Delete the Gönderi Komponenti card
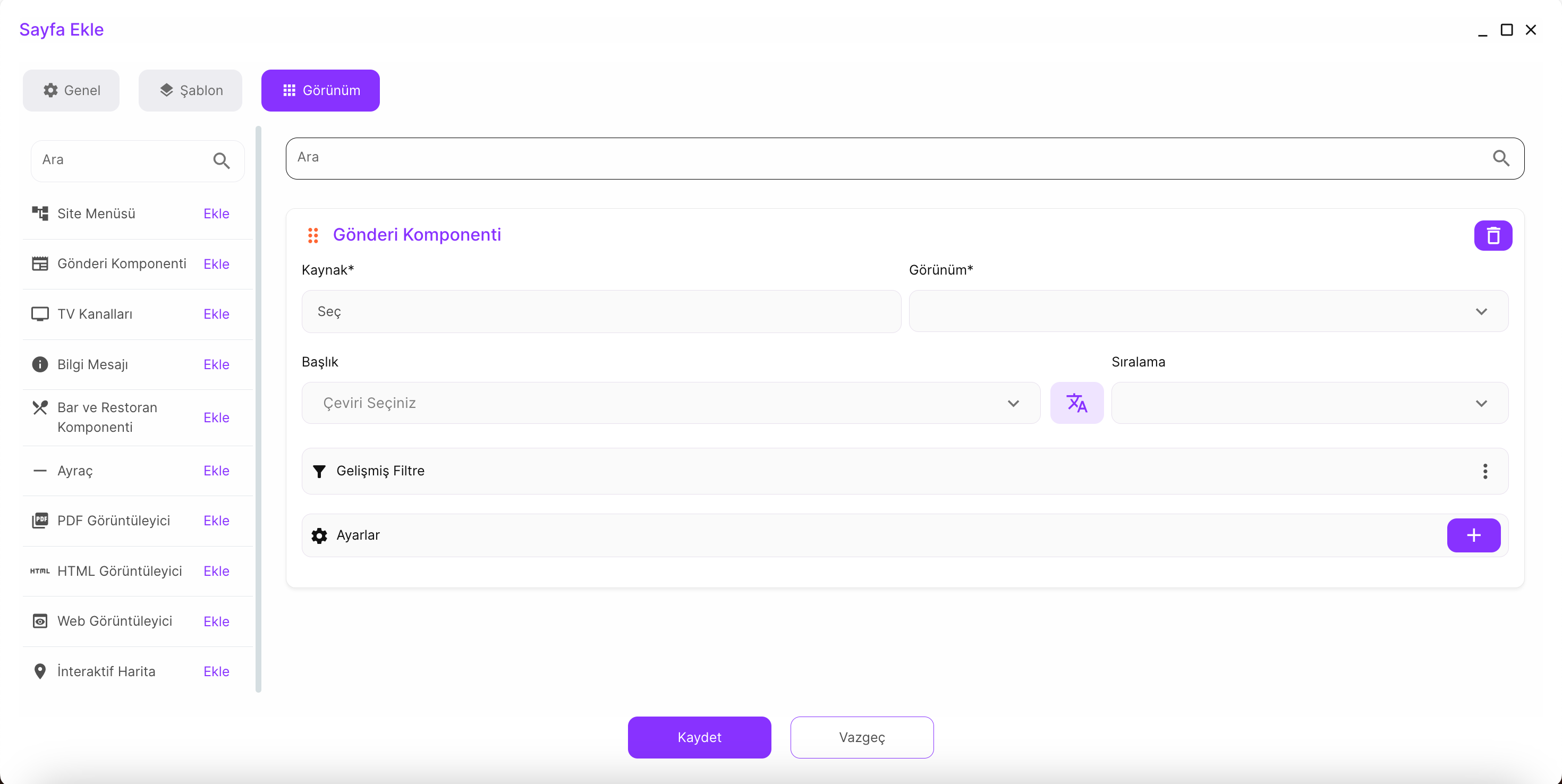 (1492, 235)
